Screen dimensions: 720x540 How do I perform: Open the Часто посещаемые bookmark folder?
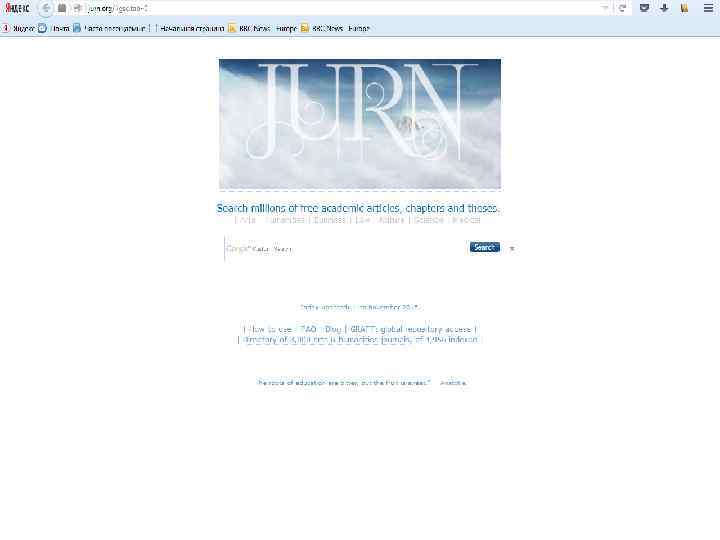click(x=109, y=28)
